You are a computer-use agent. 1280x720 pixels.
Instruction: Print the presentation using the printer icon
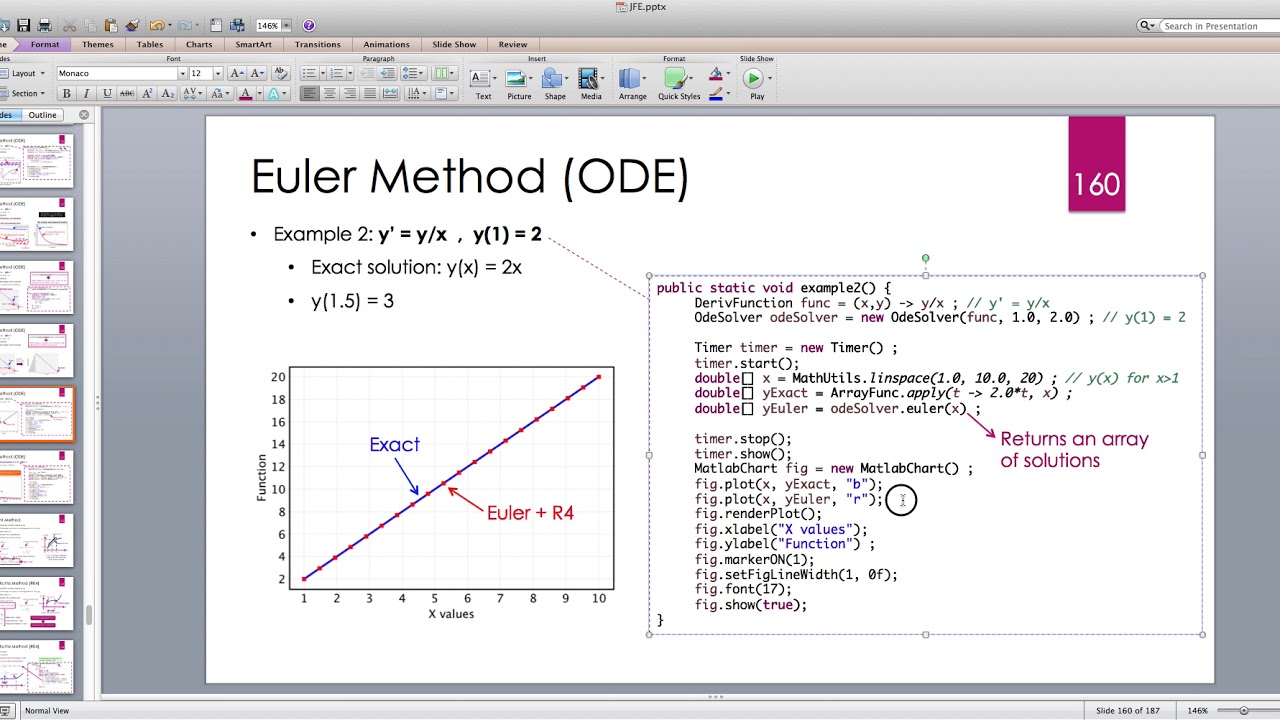[x=44, y=25]
